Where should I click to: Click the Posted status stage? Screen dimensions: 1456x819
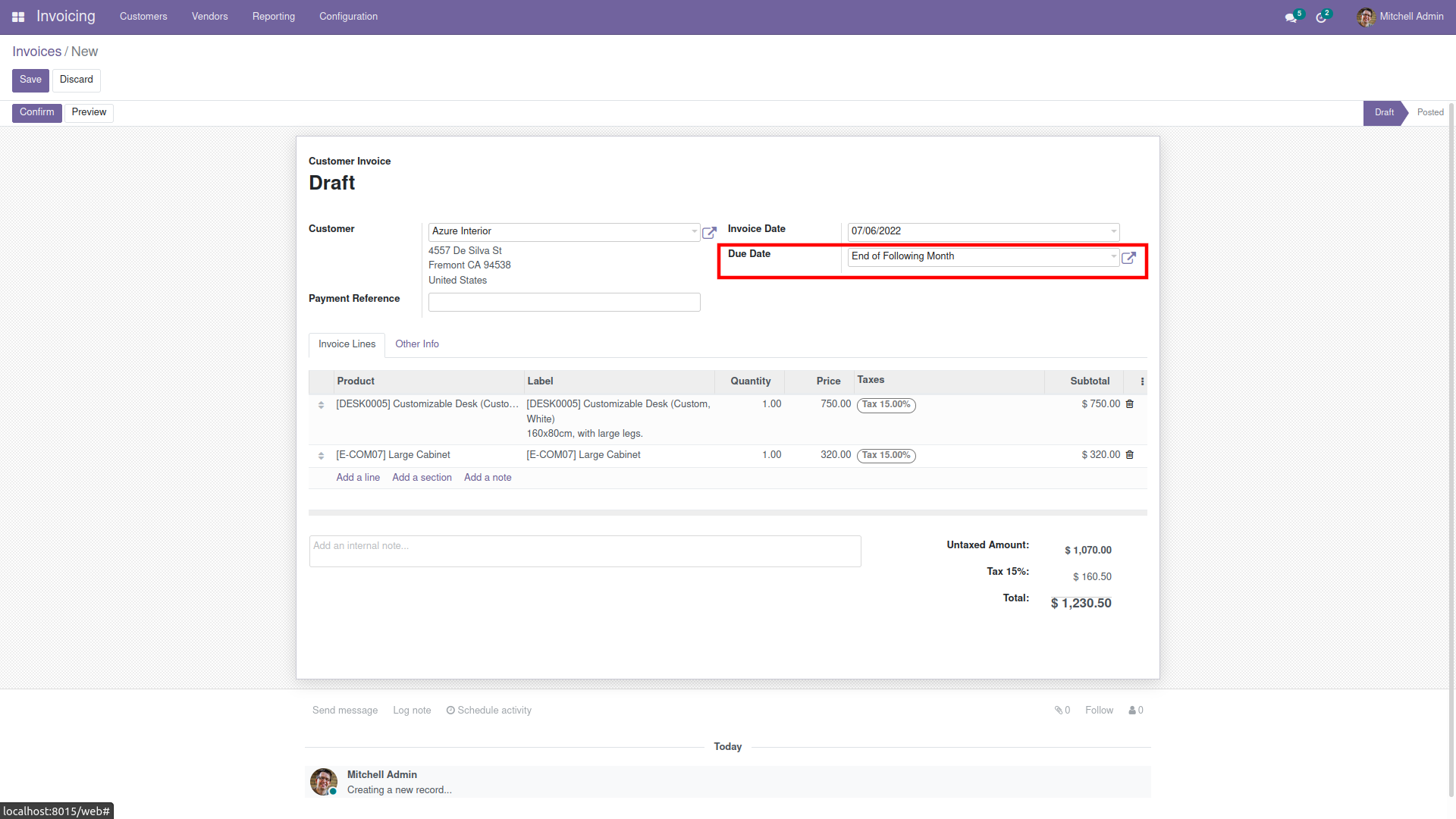(x=1429, y=112)
